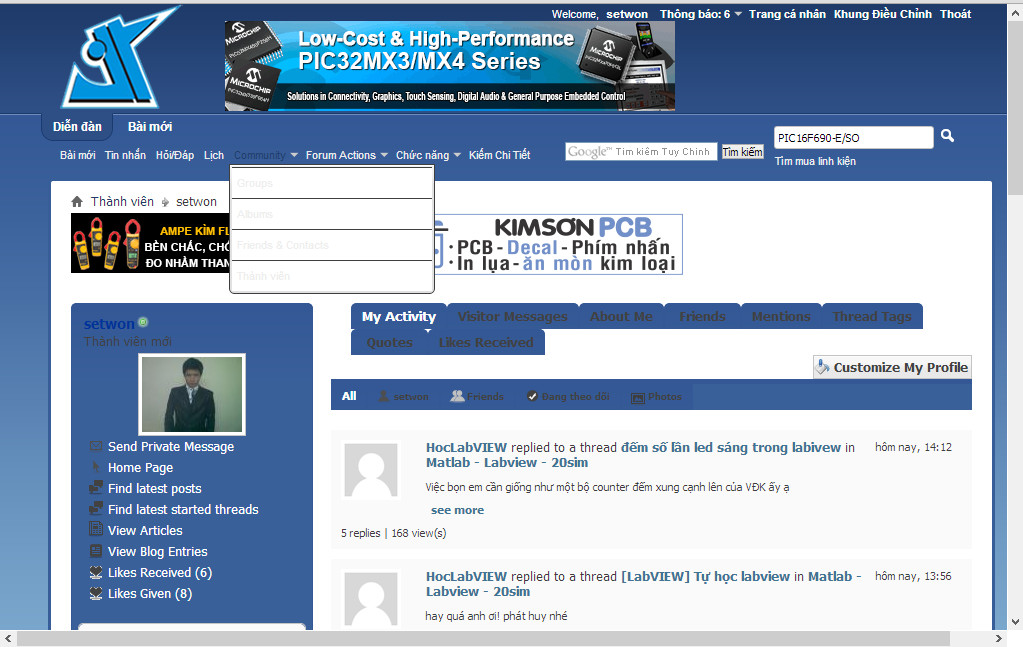
Task: Open thread đếm số lần led sáng trong labivew
Action: coord(731,447)
